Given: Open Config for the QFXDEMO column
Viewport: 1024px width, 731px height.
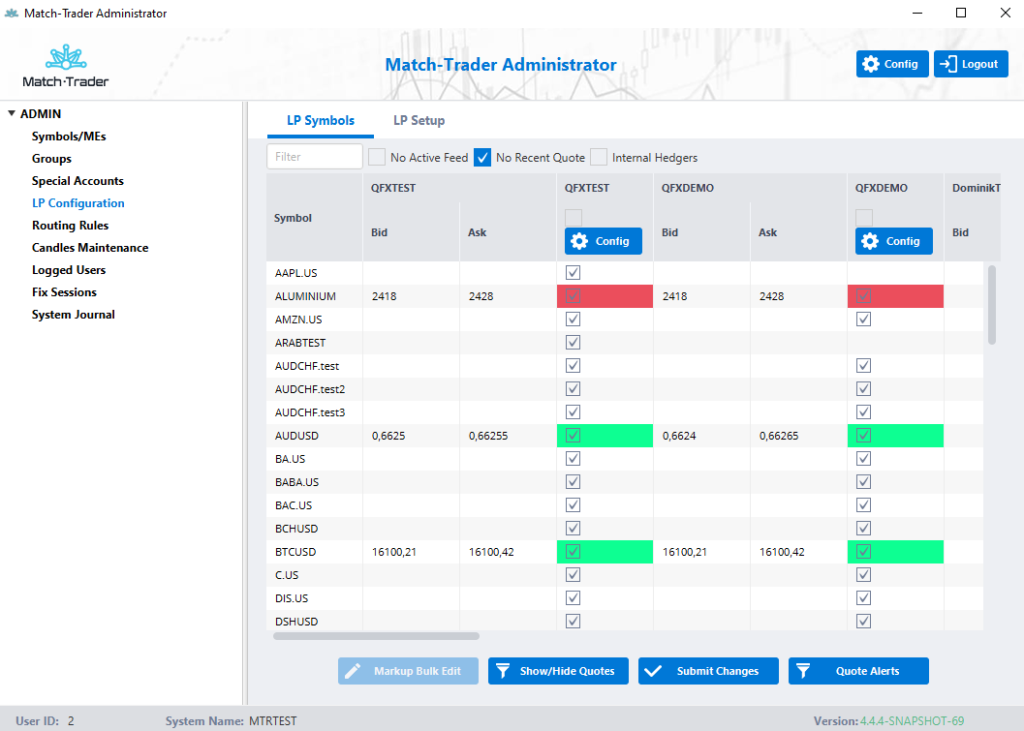Looking at the screenshot, I should 894,241.
